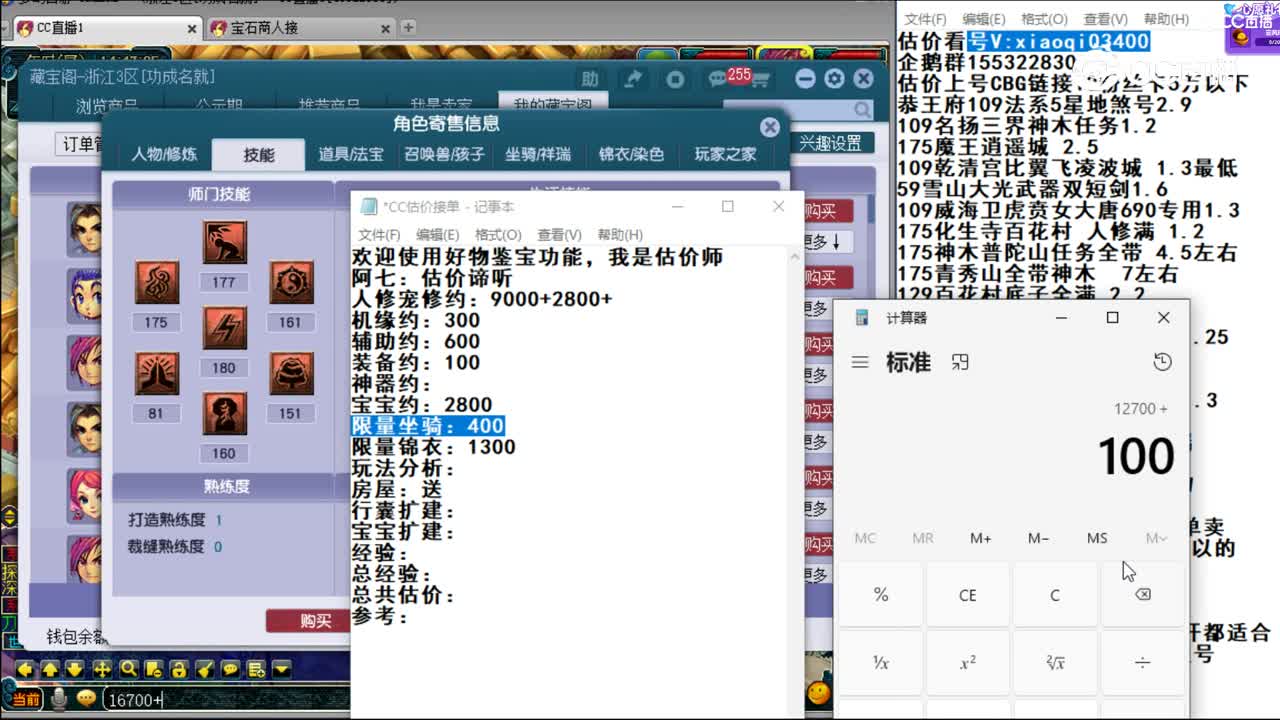Click chat toolbar magnifier search icon
Image resolution: width=1280 pixels, height=720 pixels.
tap(128, 669)
